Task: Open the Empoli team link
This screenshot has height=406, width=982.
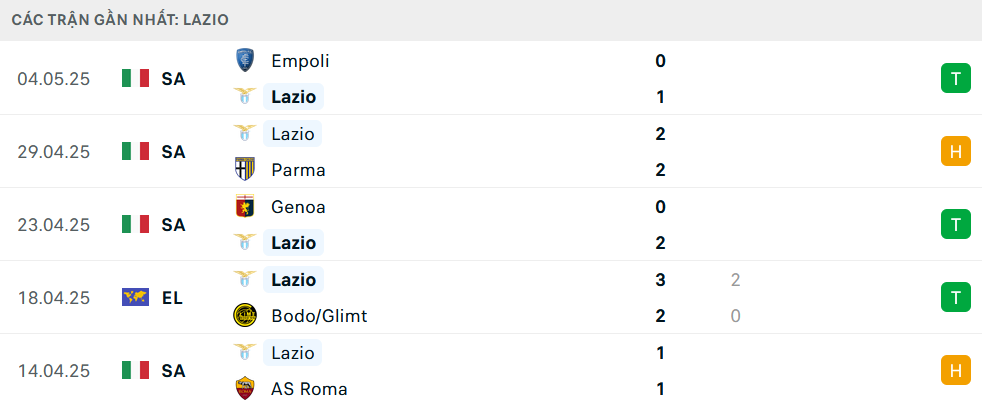Action: tap(300, 61)
